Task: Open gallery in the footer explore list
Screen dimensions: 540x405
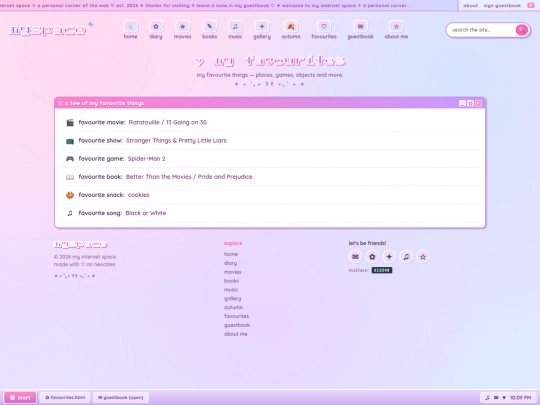Action: pyautogui.click(x=232, y=299)
